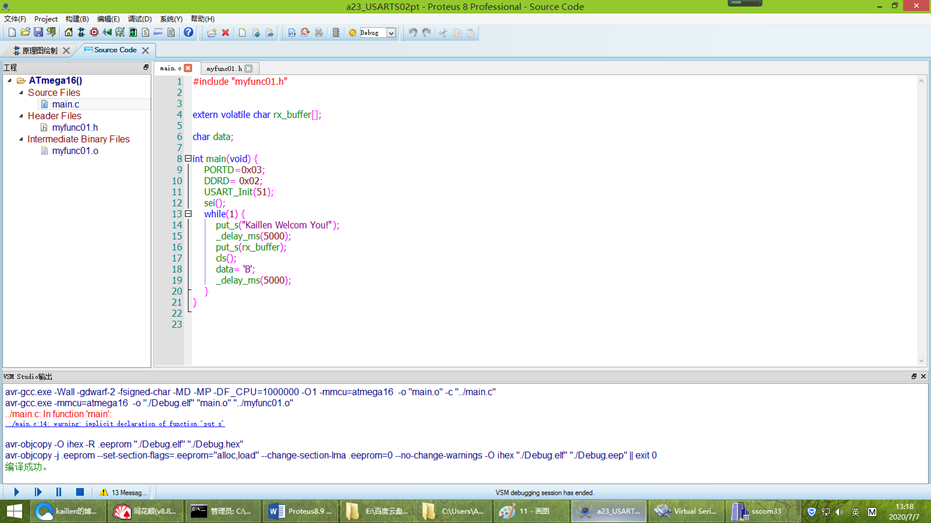Open Virtual Serial taskbar item

tap(686, 511)
